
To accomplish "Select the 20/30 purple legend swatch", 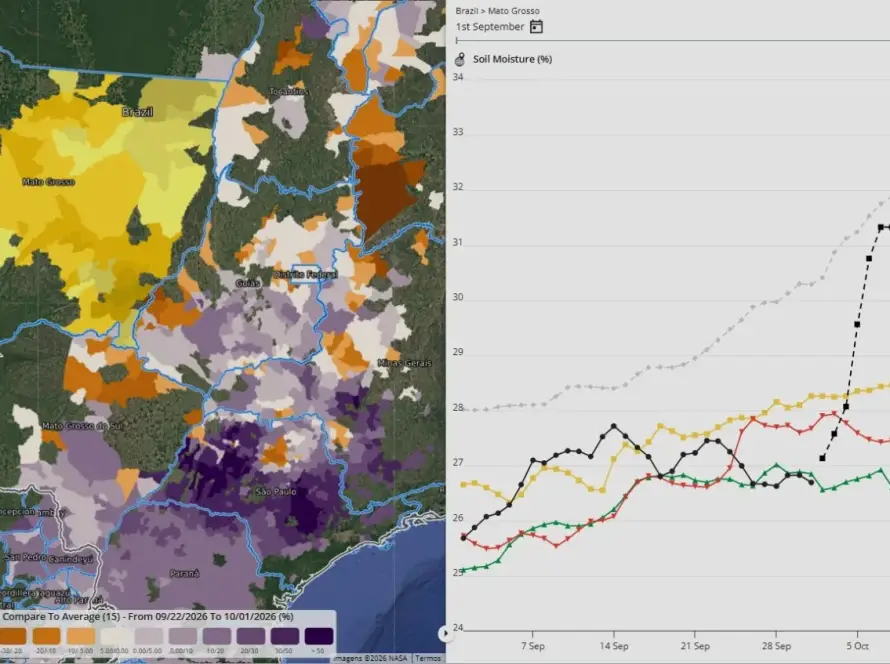I will click(x=251, y=636).
